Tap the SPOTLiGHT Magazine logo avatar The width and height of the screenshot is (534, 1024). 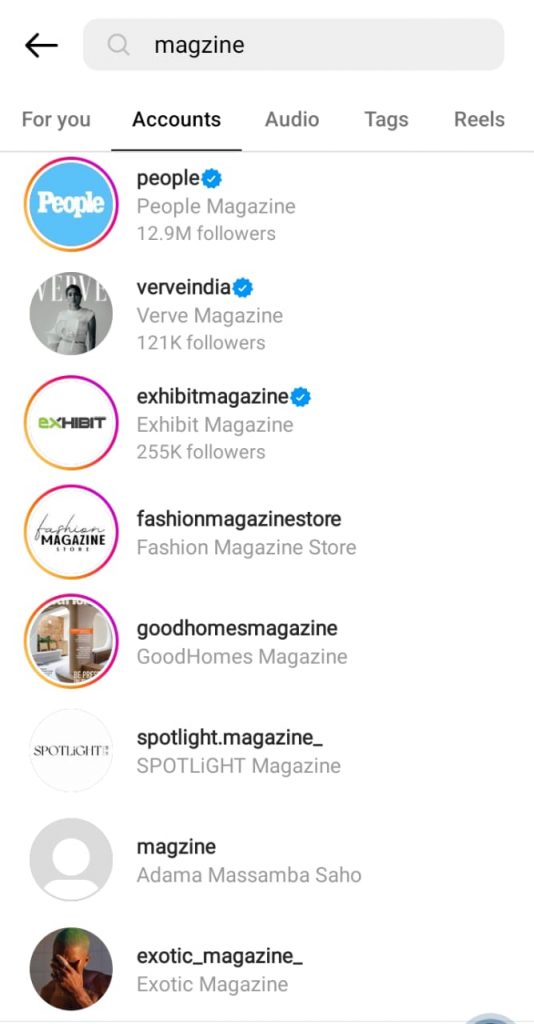[x=71, y=750]
